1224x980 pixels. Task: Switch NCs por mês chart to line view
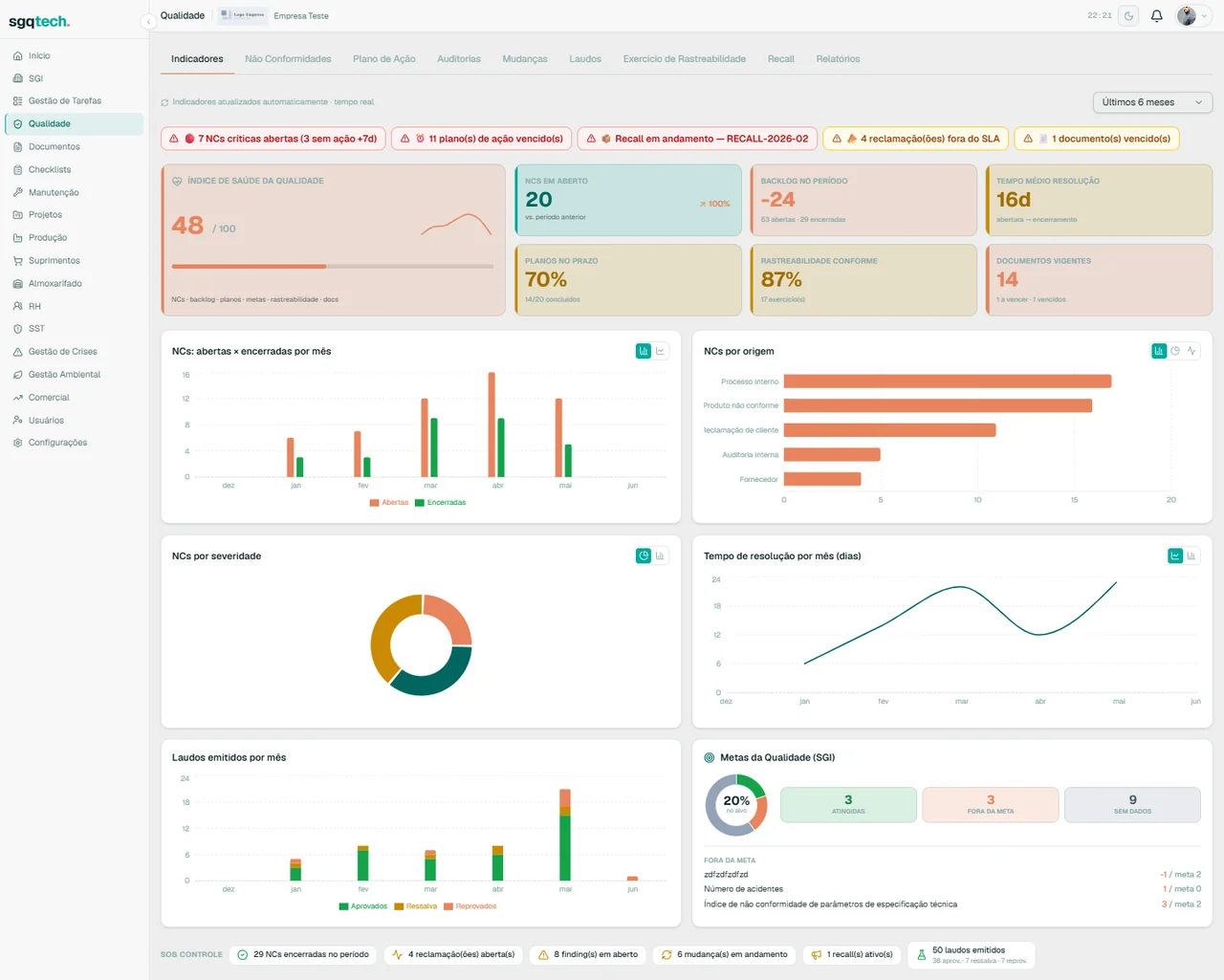click(660, 351)
